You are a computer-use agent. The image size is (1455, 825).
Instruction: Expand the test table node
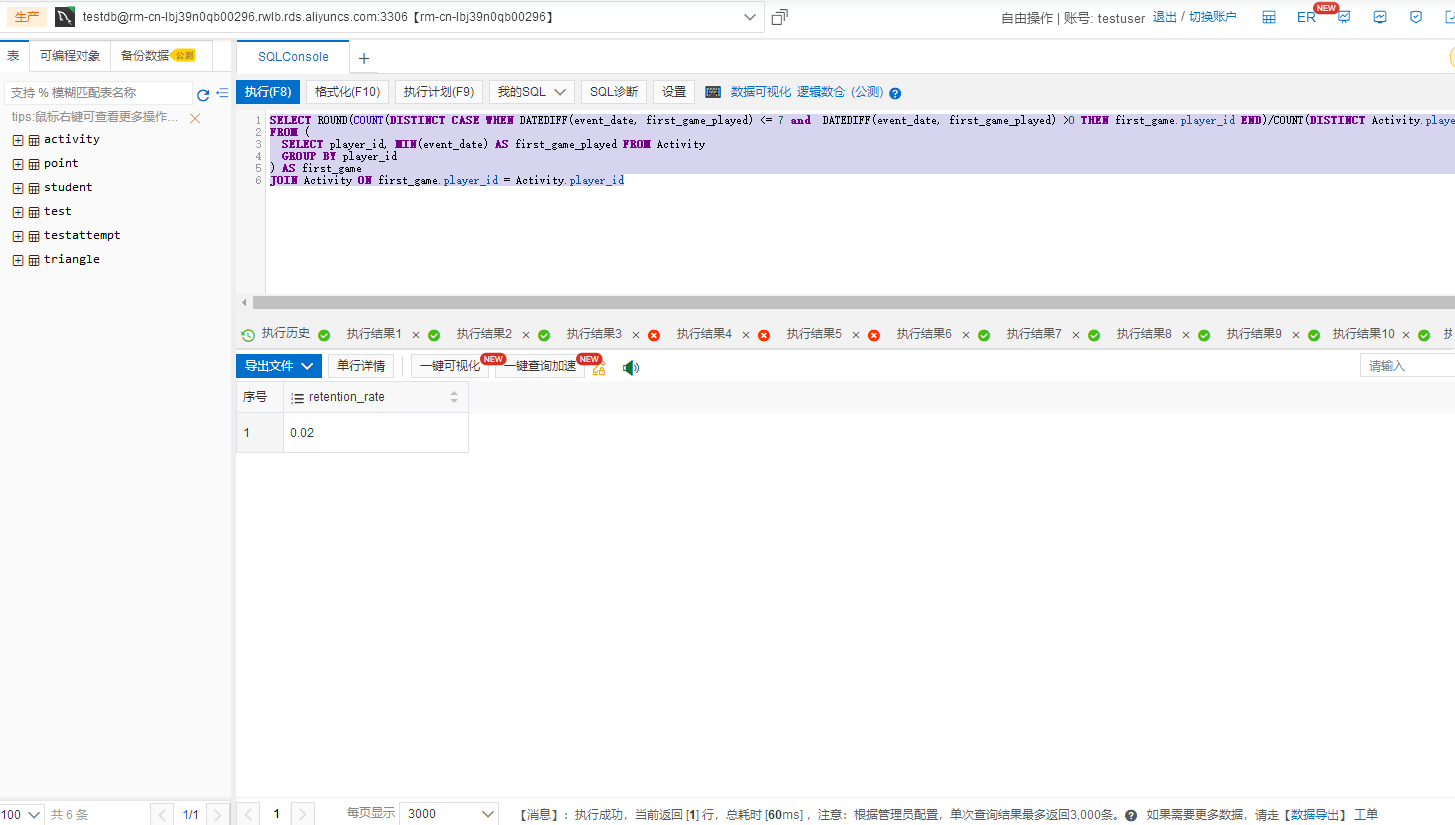pyautogui.click(x=17, y=212)
